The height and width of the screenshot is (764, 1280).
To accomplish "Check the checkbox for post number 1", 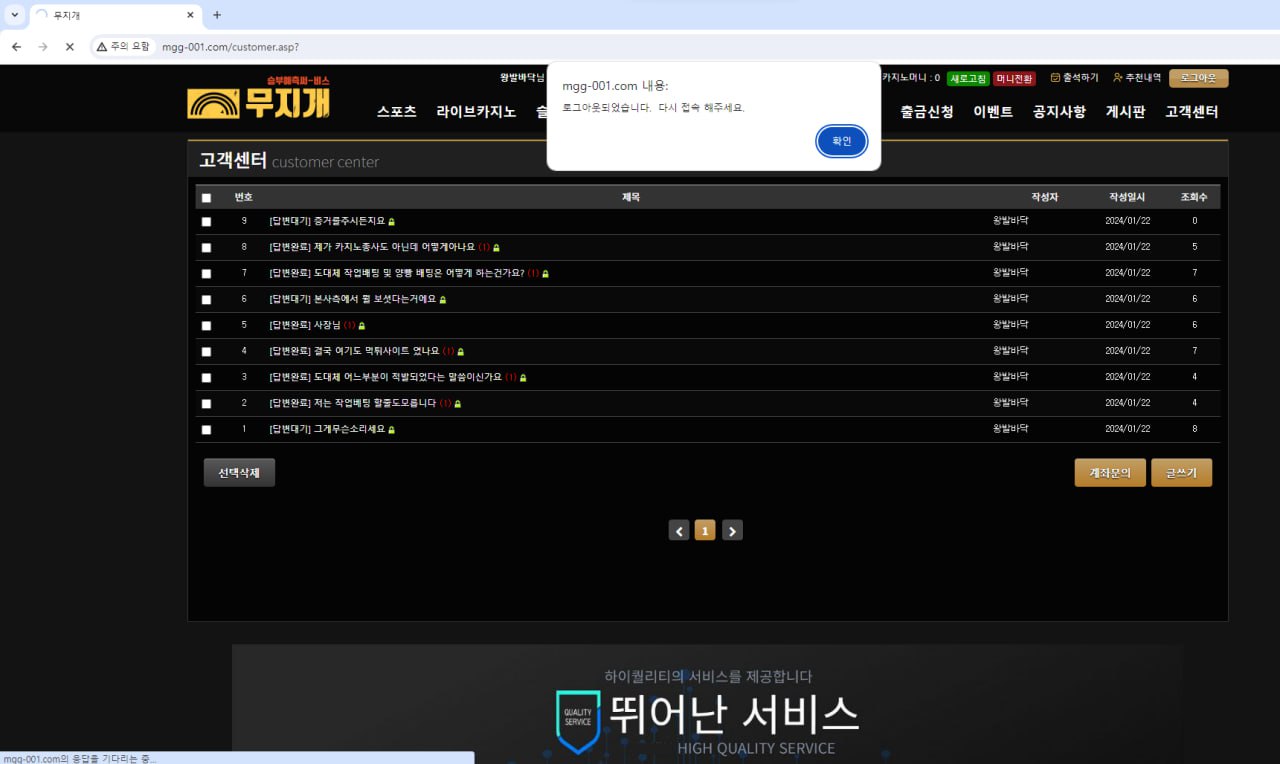I will [206, 429].
